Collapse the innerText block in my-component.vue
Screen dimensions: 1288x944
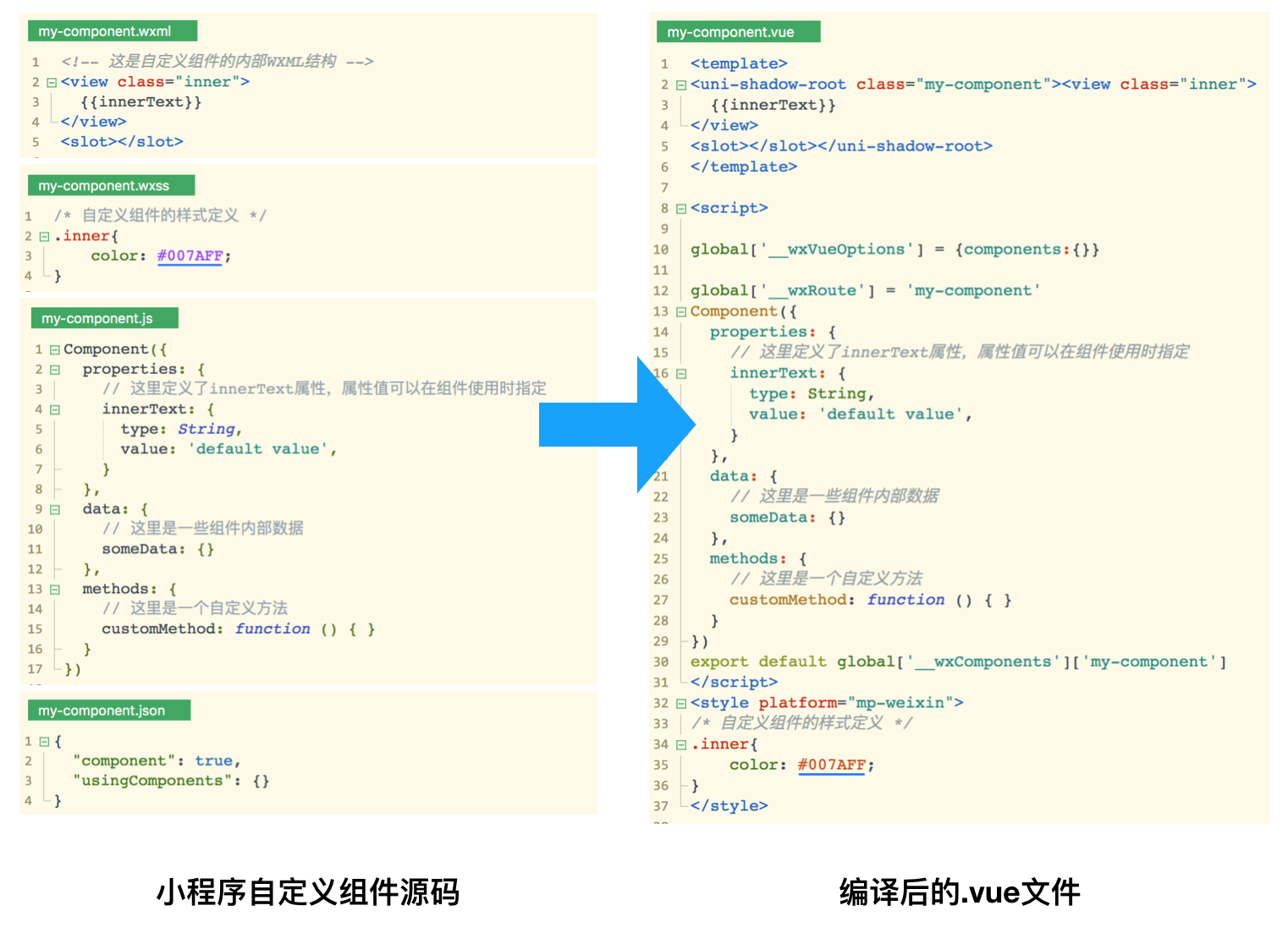681,374
